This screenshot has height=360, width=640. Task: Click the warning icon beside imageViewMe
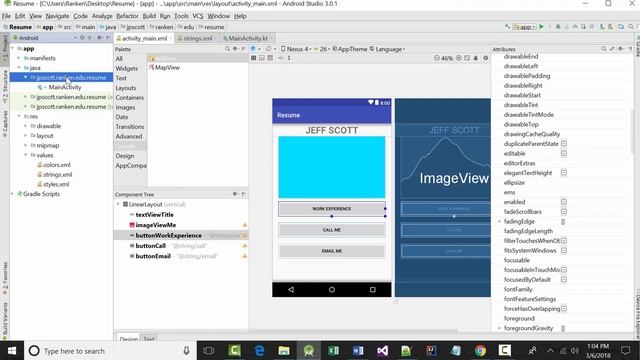(244, 225)
